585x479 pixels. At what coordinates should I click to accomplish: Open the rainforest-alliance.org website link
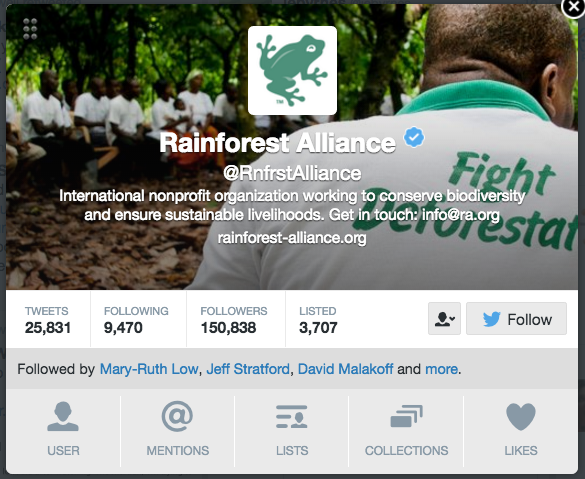(x=292, y=238)
